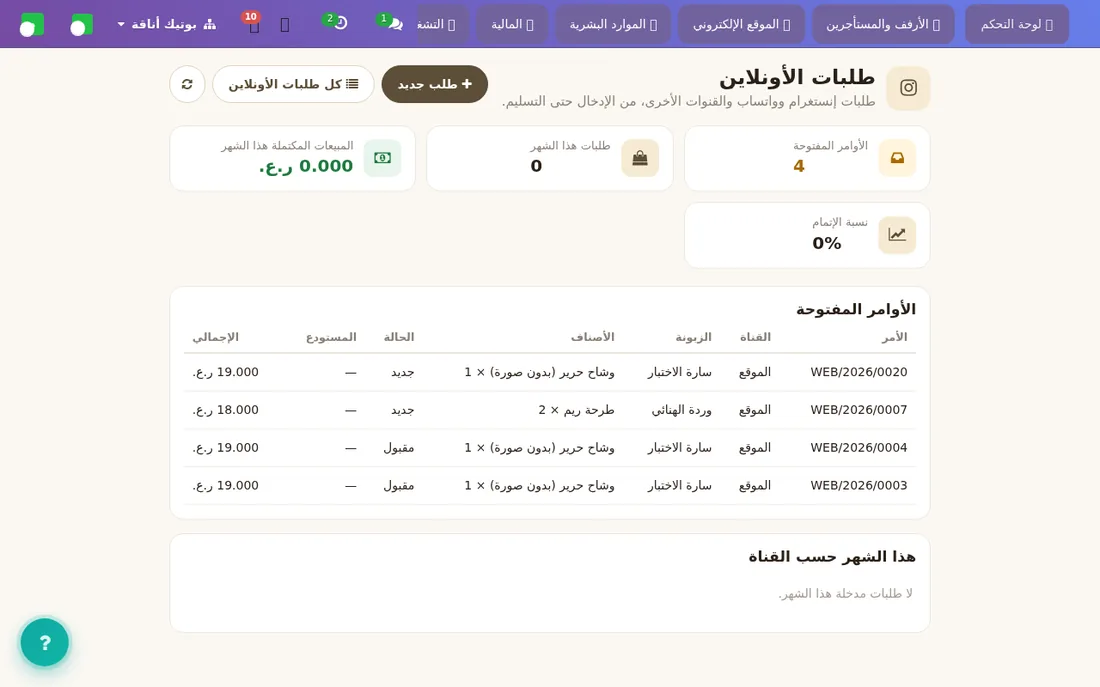Click customer سارة الاختبار in WEB/2026/0003 row
Screen dimensions: 1100x687
679,486
